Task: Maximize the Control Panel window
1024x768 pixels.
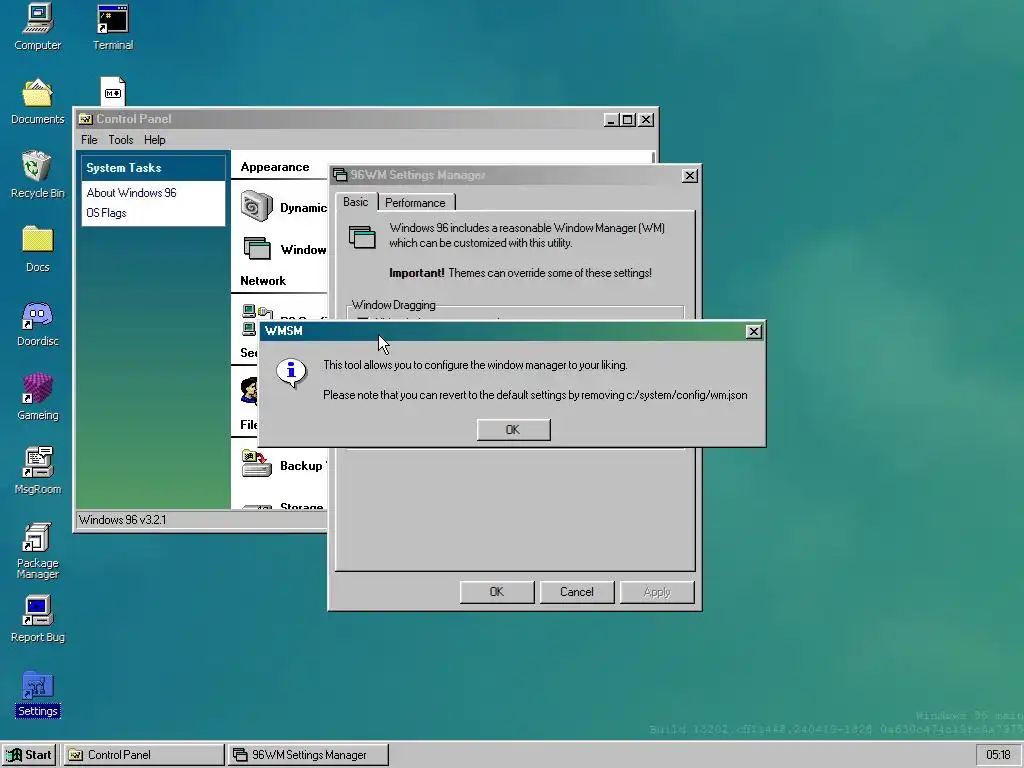Action: click(x=628, y=120)
